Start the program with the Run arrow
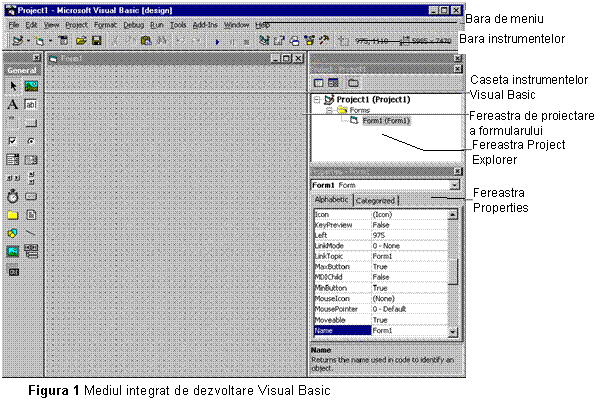The image size is (609, 412). pos(217,41)
